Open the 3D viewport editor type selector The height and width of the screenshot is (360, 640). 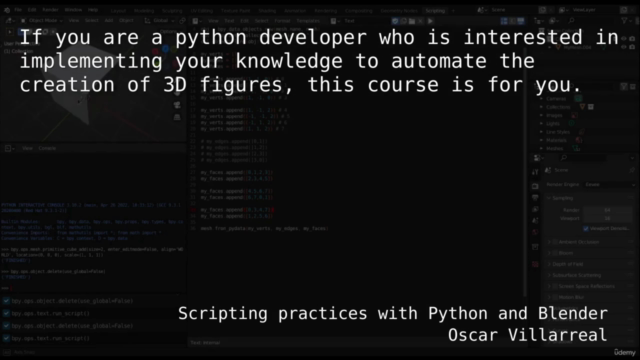[10, 20]
